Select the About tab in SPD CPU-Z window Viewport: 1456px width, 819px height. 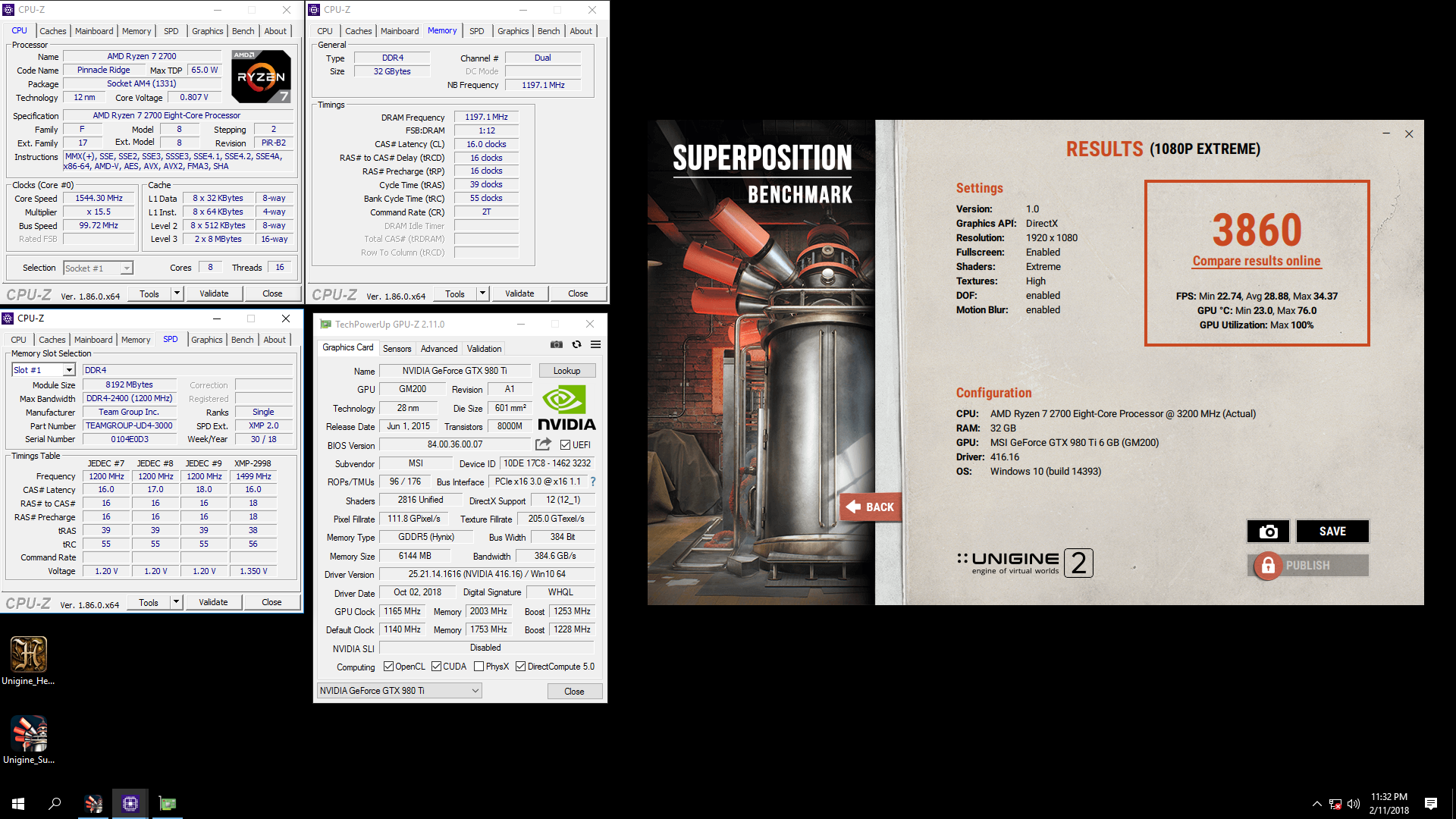(x=275, y=340)
